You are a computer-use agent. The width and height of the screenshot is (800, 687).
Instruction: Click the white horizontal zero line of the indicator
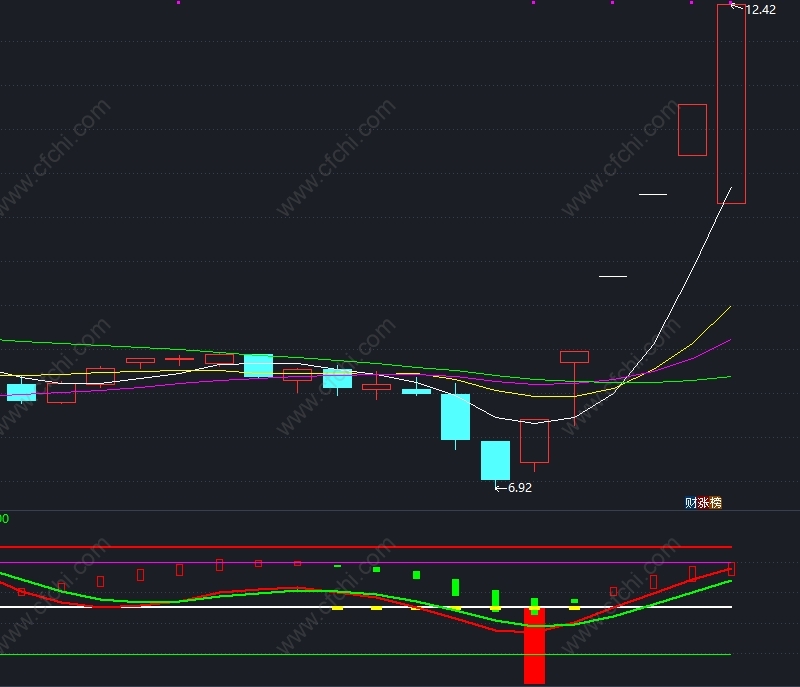366,607
